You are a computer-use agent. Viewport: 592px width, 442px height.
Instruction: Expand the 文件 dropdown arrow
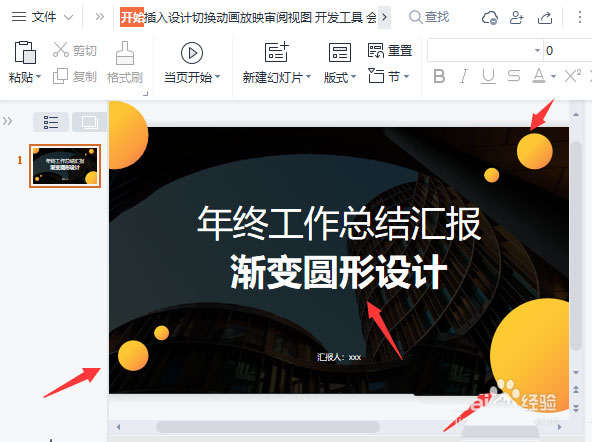click(69, 17)
